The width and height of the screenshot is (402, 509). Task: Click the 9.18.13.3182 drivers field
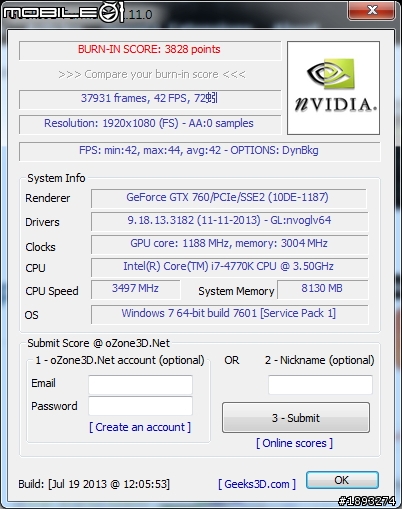[x=229, y=221]
